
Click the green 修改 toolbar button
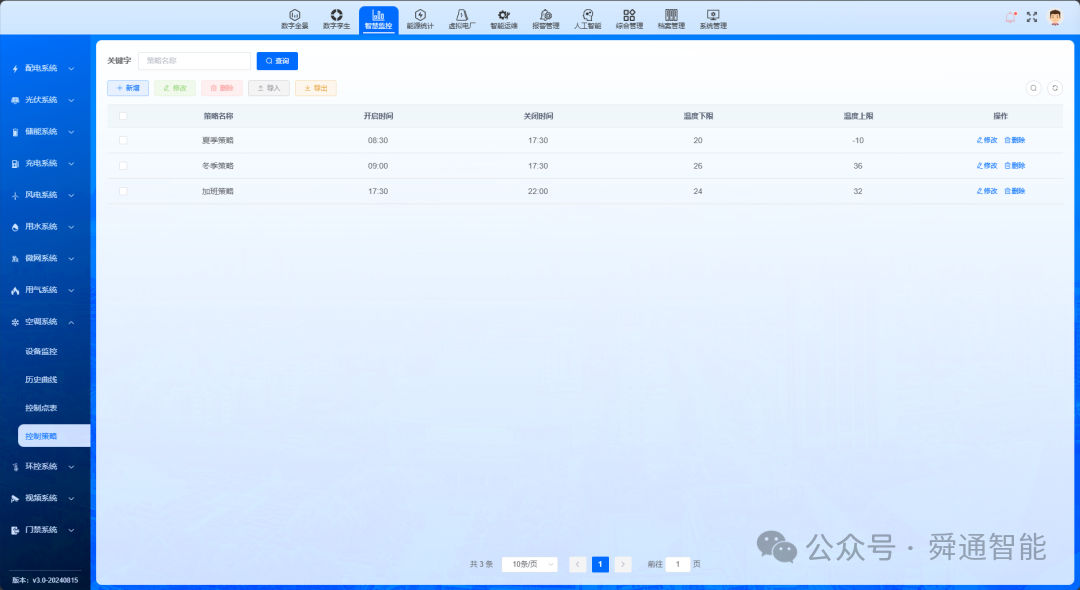175,88
